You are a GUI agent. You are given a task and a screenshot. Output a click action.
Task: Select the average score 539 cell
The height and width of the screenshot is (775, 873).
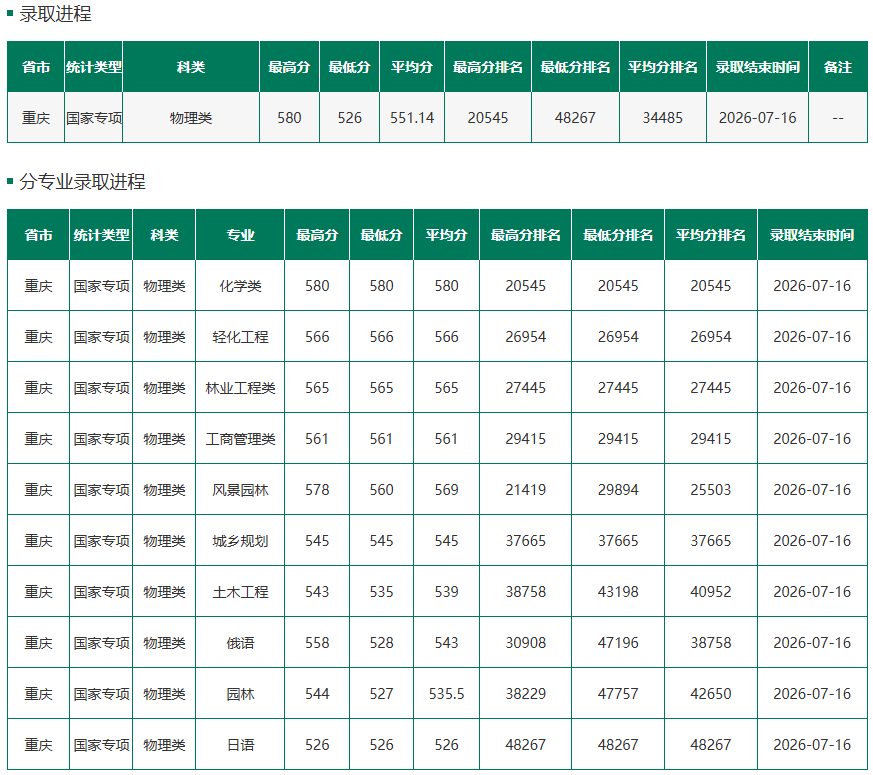tap(446, 592)
